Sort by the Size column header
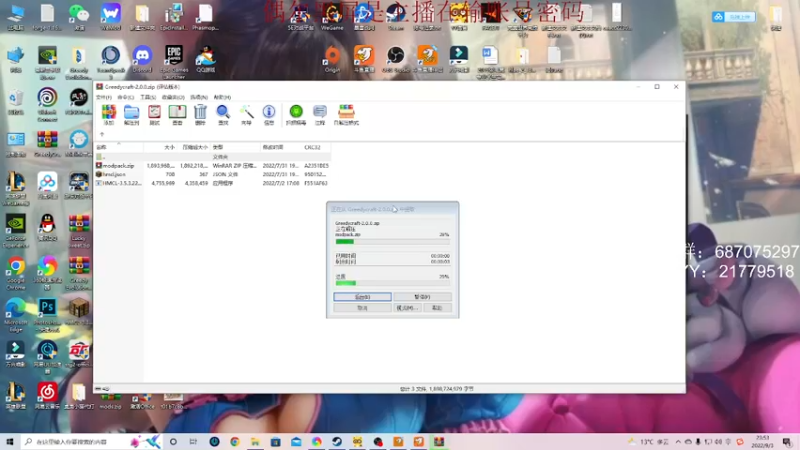This screenshot has width=800, height=450. [161, 147]
